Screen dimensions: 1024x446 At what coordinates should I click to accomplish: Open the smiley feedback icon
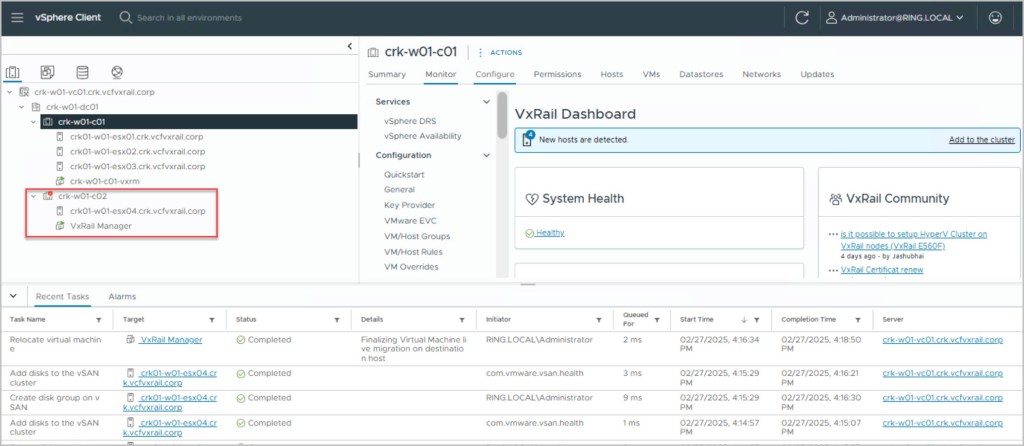tap(995, 17)
